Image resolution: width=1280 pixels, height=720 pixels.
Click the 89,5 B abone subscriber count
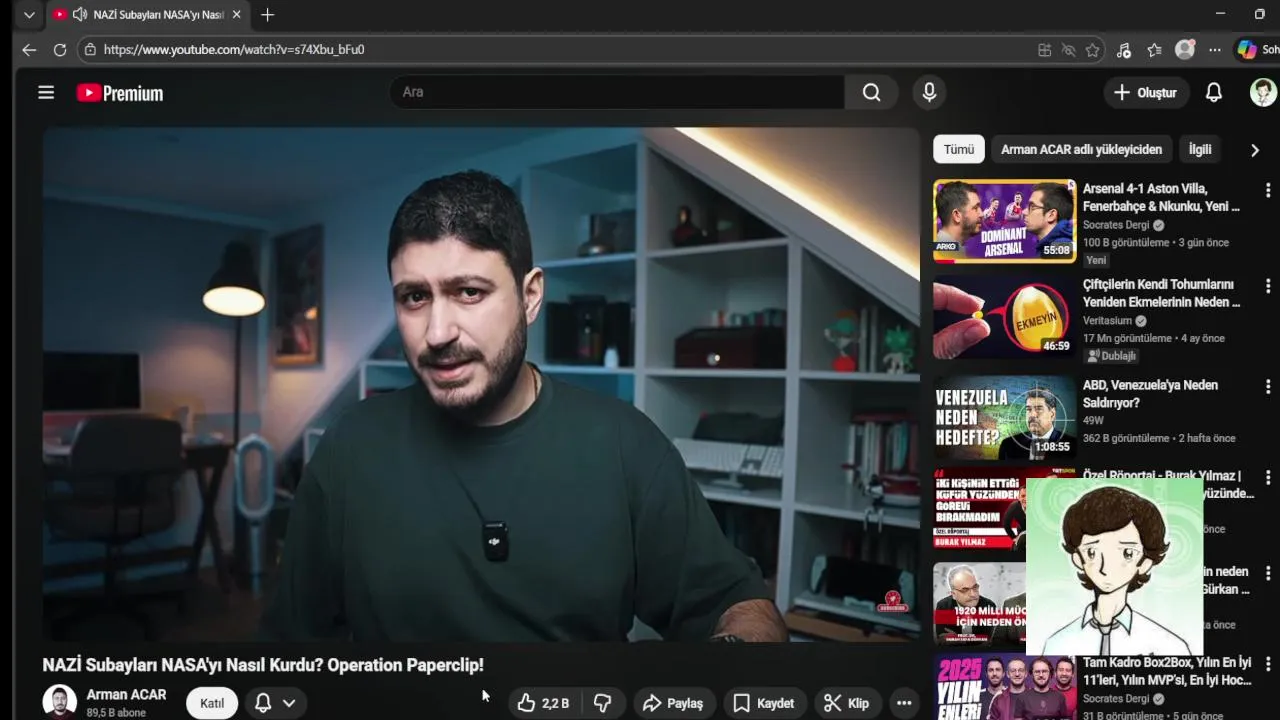pyautogui.click(x=116, y=713)
